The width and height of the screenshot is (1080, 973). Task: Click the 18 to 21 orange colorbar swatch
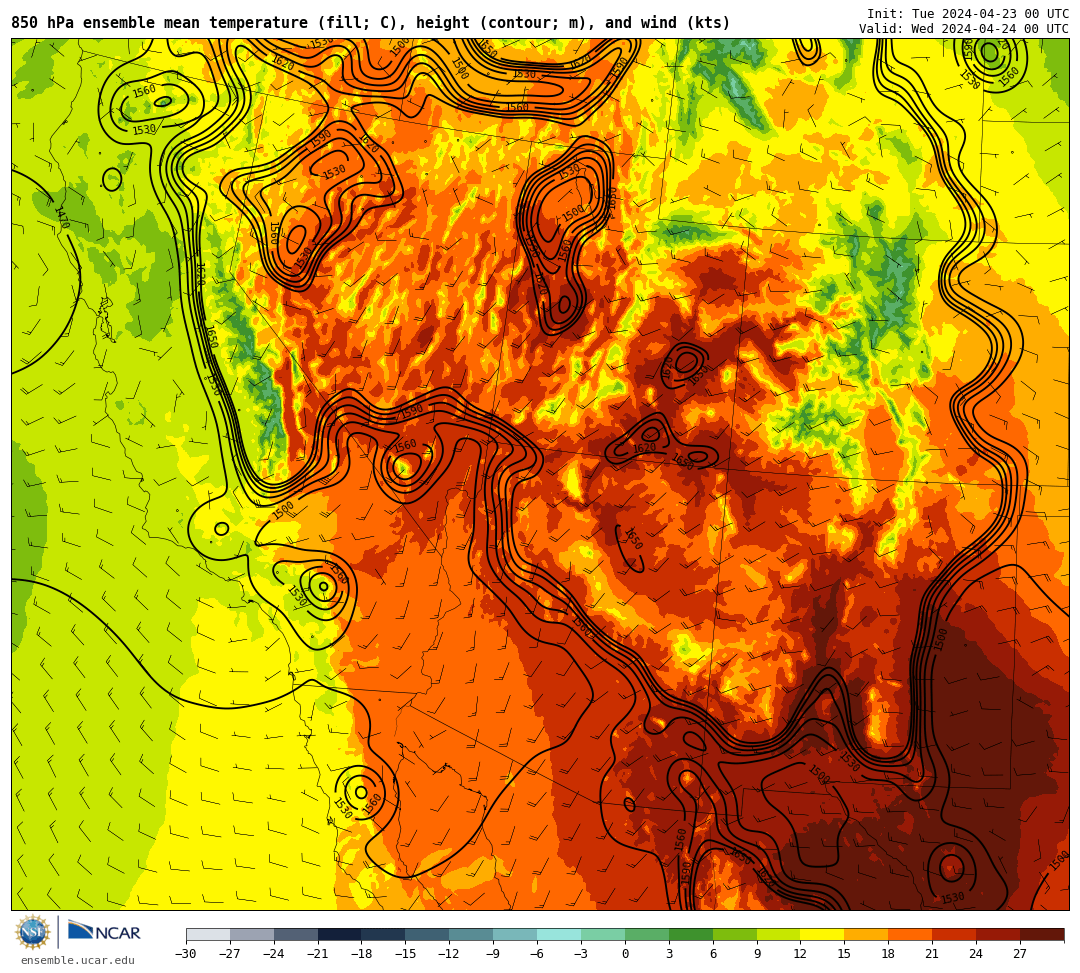point(911,934)
